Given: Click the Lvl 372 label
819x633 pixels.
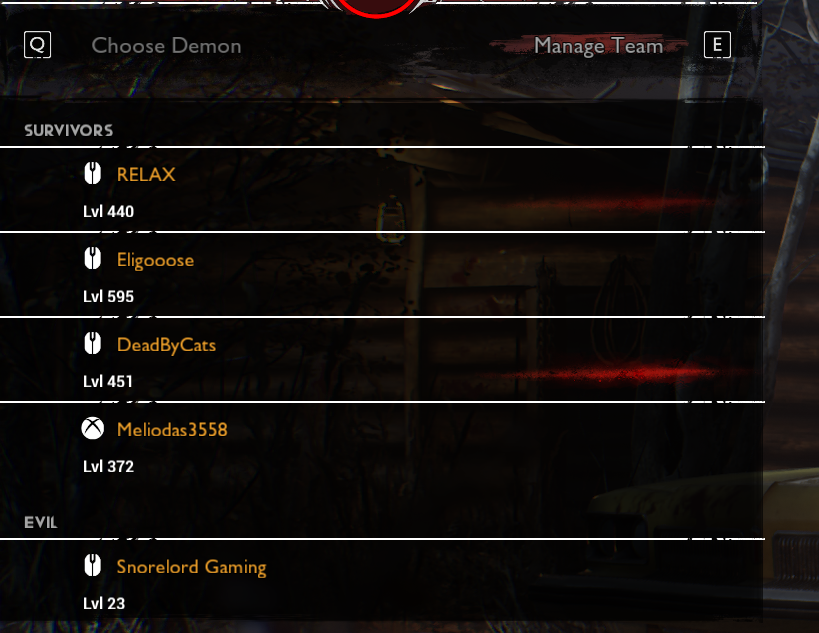Looking at the screenshot, I should click(109, 466).
